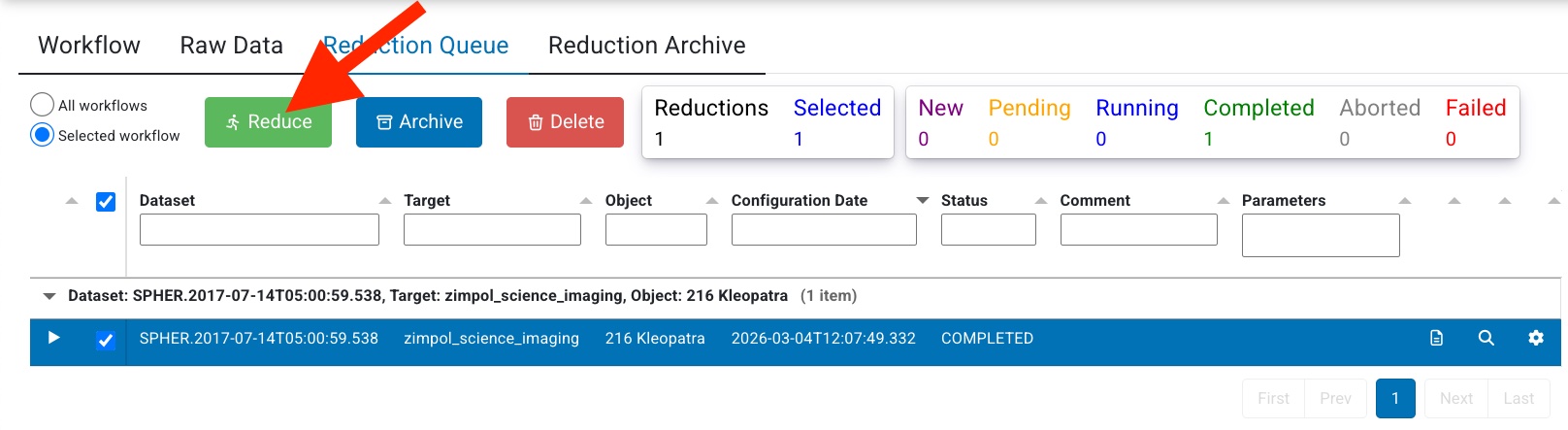This screenshot has height=430, width=1568.
Task: Click the New status counter
Action: coord(940,122)
